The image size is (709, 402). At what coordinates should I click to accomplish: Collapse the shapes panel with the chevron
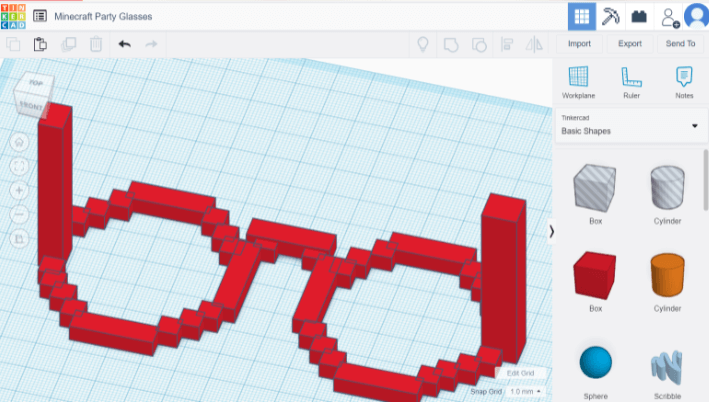(552, 231)
